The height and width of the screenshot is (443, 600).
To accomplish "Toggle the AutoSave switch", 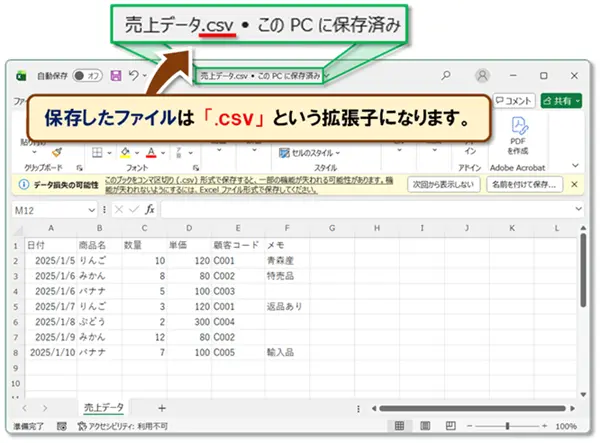I will tap(88, 76).
